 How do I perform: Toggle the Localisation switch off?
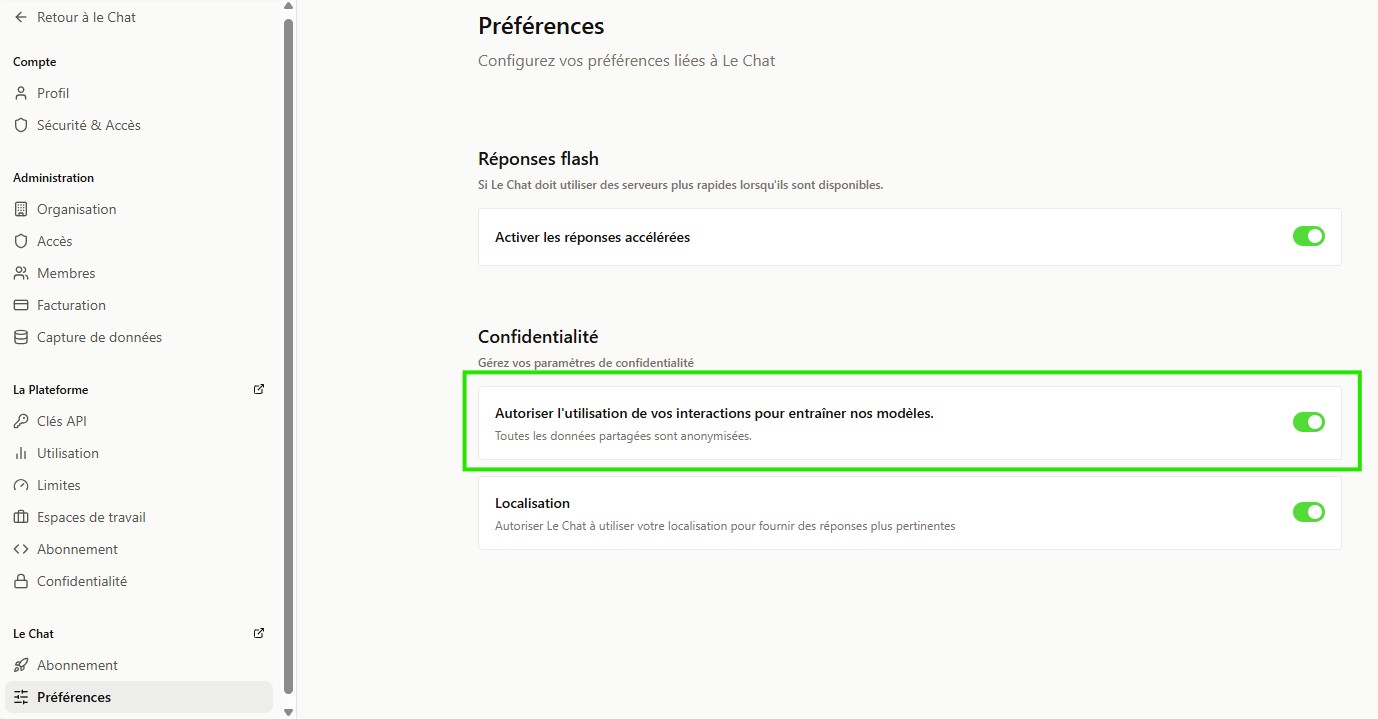tap(1308, 512)
